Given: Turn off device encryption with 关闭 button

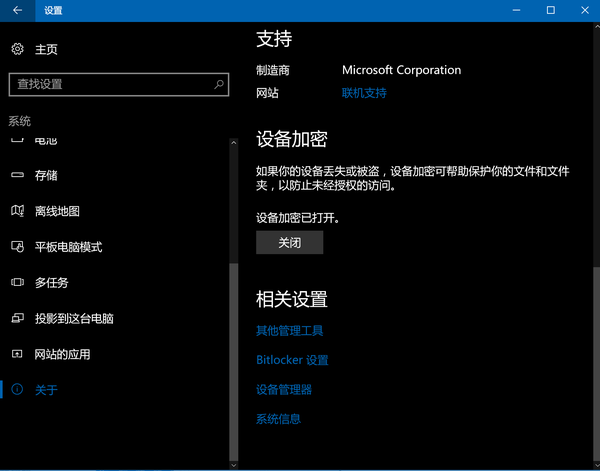Looking at the screenshot, I should pos(289,242).
